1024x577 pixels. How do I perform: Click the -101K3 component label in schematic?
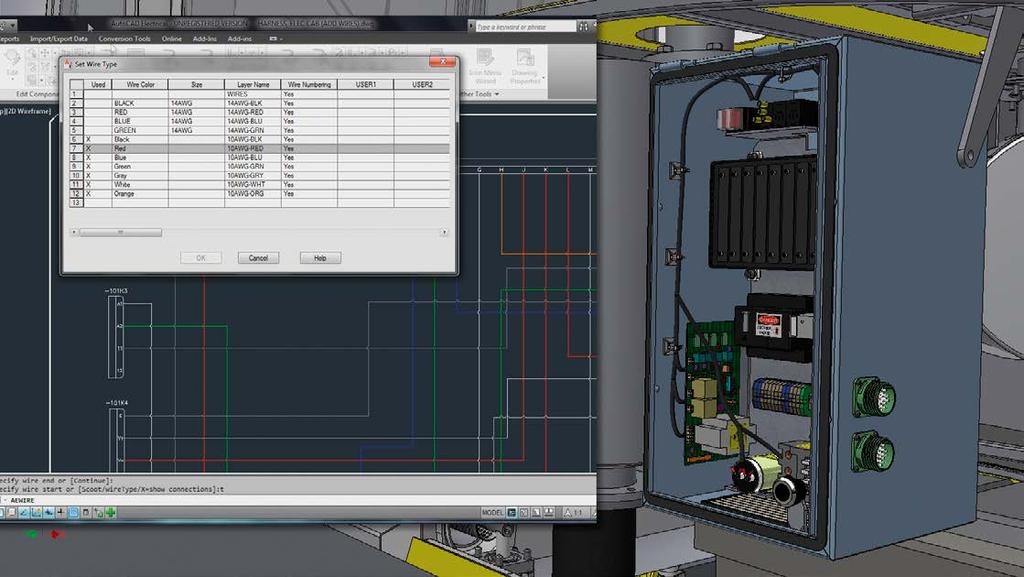tap(116, 290)
